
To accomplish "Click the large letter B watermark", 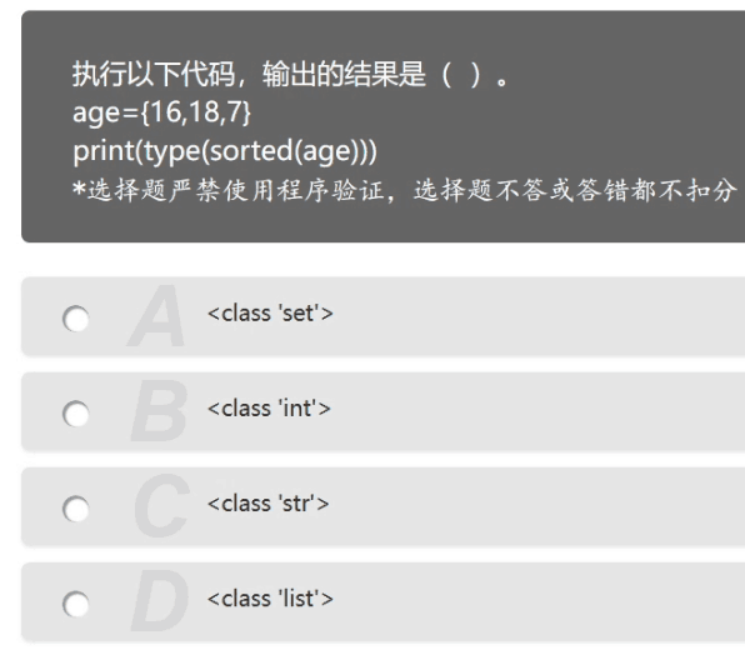I will (159, 411).
